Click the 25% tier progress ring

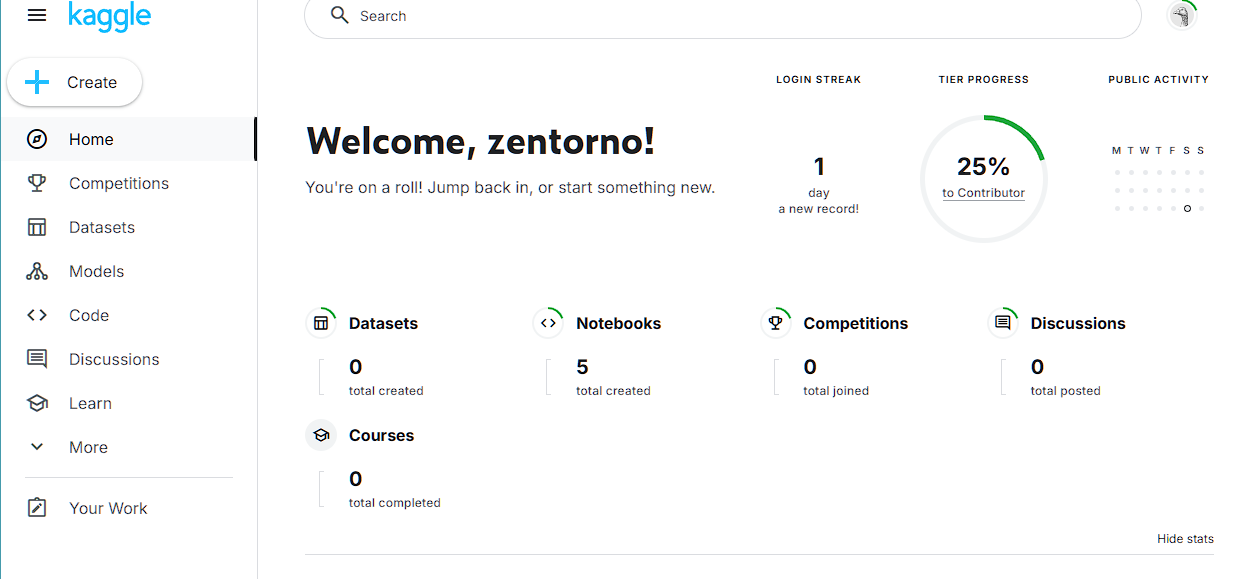pos(983,178)
